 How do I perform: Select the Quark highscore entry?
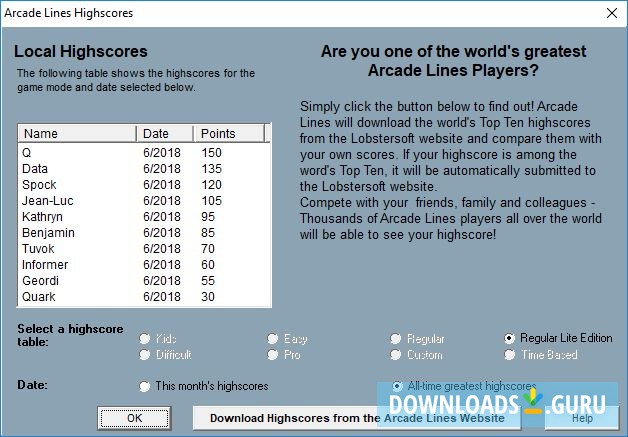tap(144, 297)
